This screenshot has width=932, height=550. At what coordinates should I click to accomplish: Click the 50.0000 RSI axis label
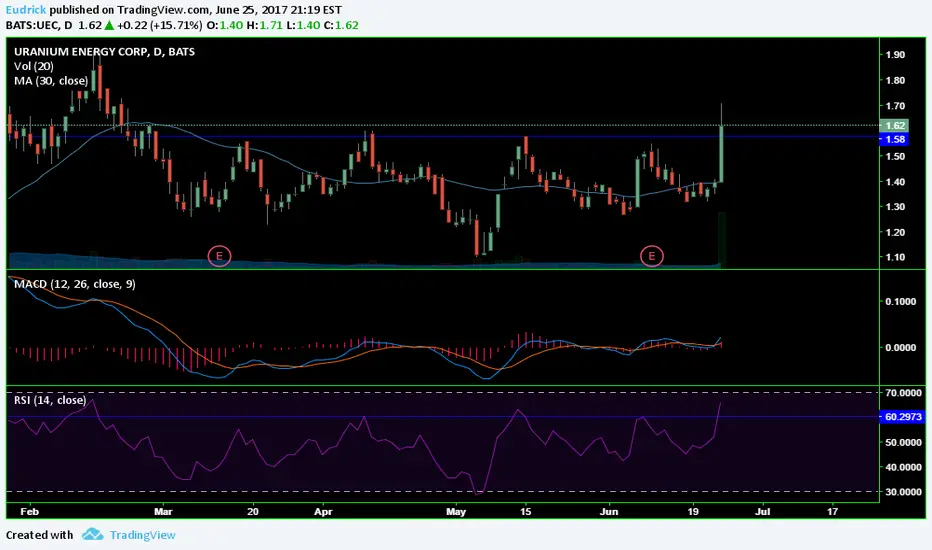[x=903, y=442]
